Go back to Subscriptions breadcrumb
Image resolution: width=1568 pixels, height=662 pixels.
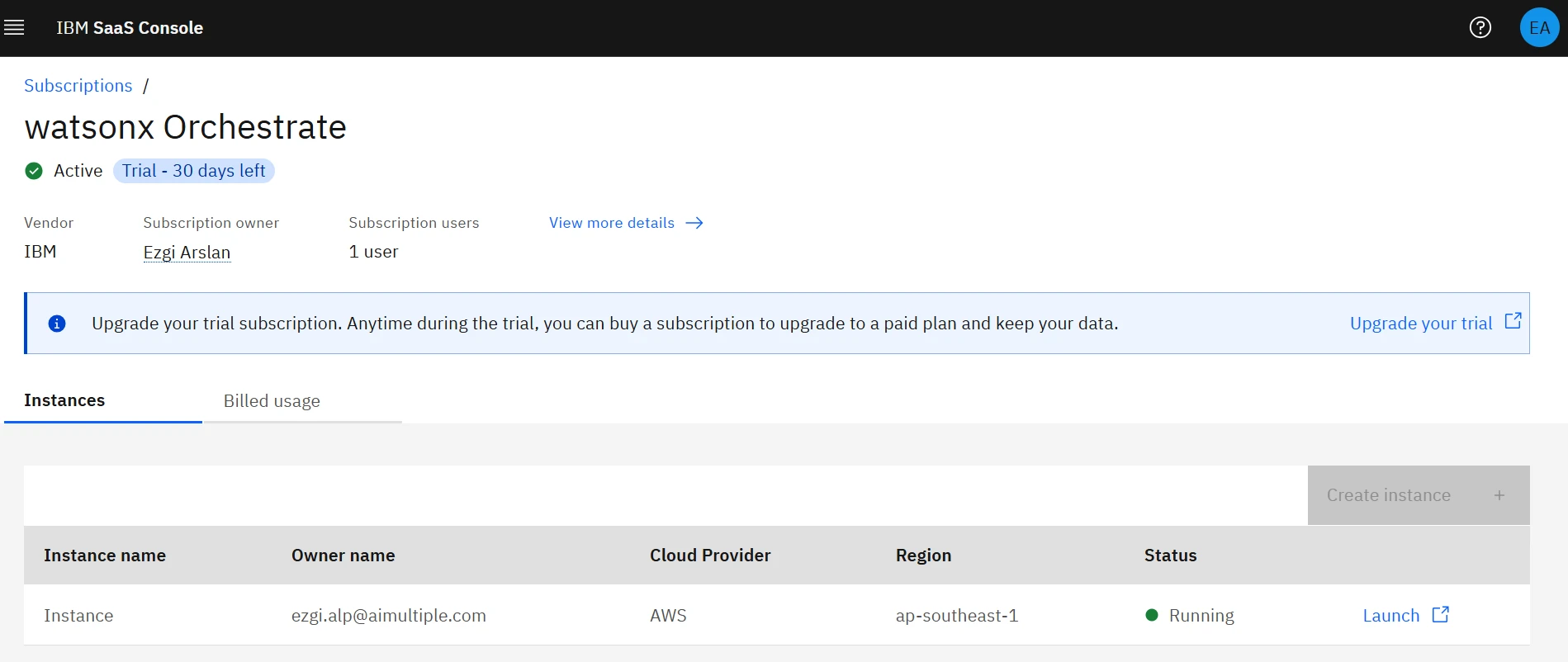pyautogui.click(x=78, y=86)
